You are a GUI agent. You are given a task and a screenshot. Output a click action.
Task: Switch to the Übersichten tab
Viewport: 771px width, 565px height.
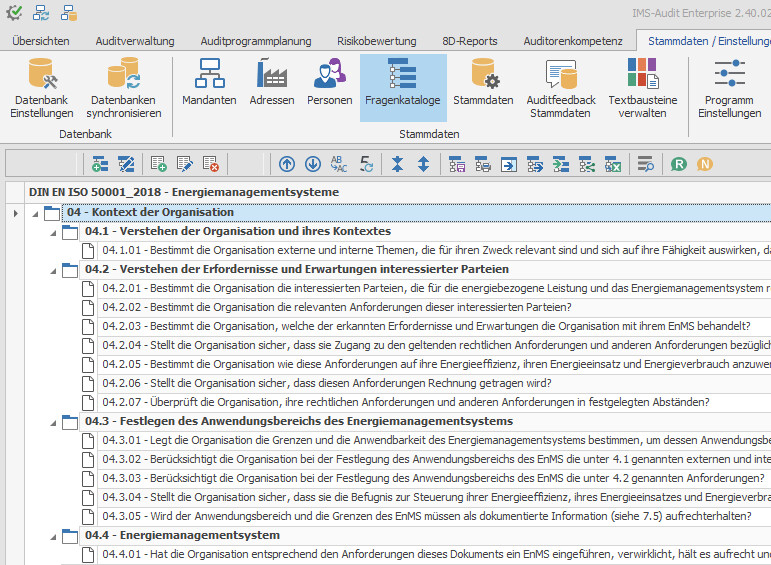(41, 41)
